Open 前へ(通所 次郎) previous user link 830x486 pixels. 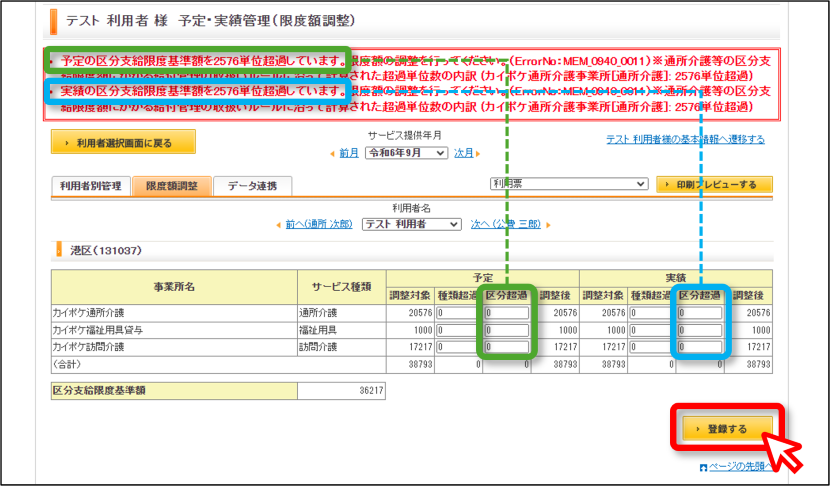[x=319, y=224]
